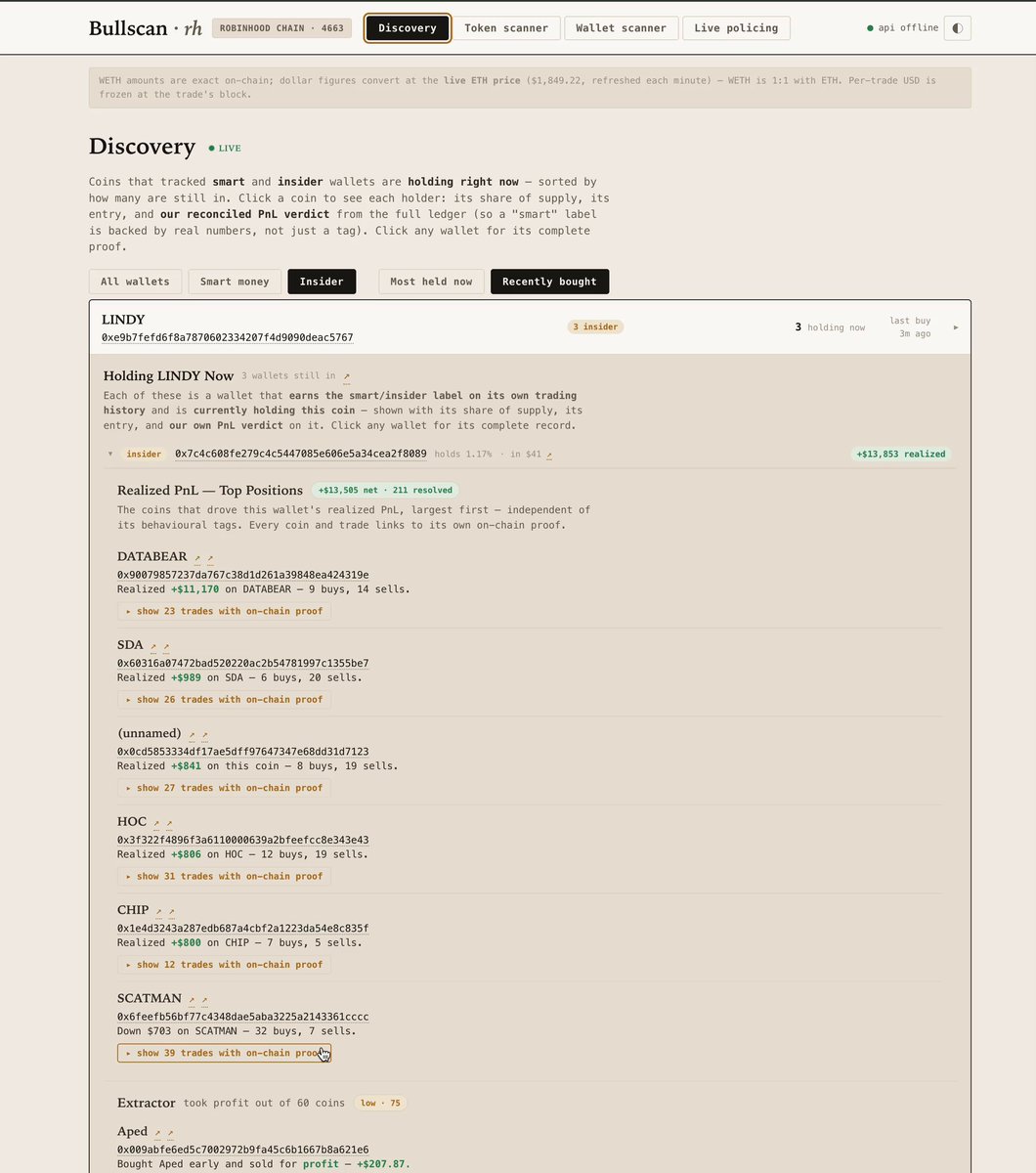Click the first arrow icon next to SCATMAN
The image size is (1036, 1173).
(192, 1000)
